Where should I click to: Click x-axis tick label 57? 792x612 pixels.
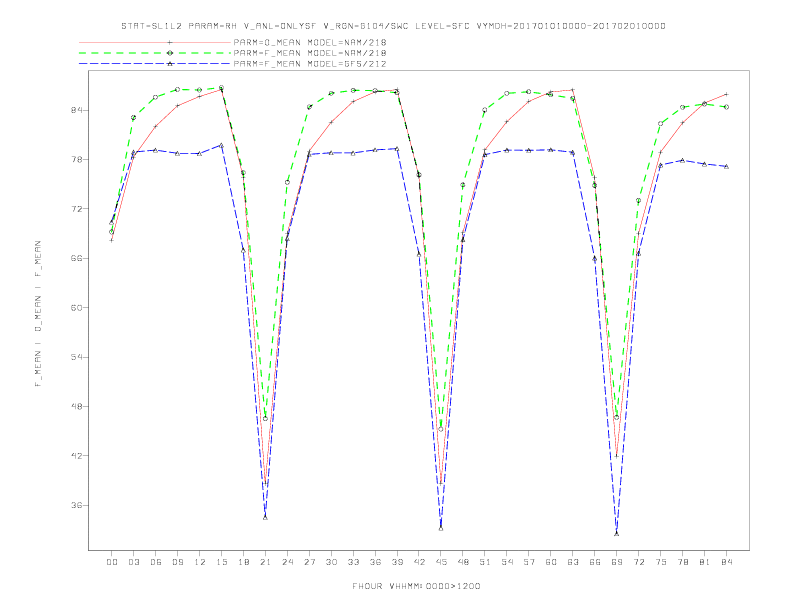click(x=529, y=562)
